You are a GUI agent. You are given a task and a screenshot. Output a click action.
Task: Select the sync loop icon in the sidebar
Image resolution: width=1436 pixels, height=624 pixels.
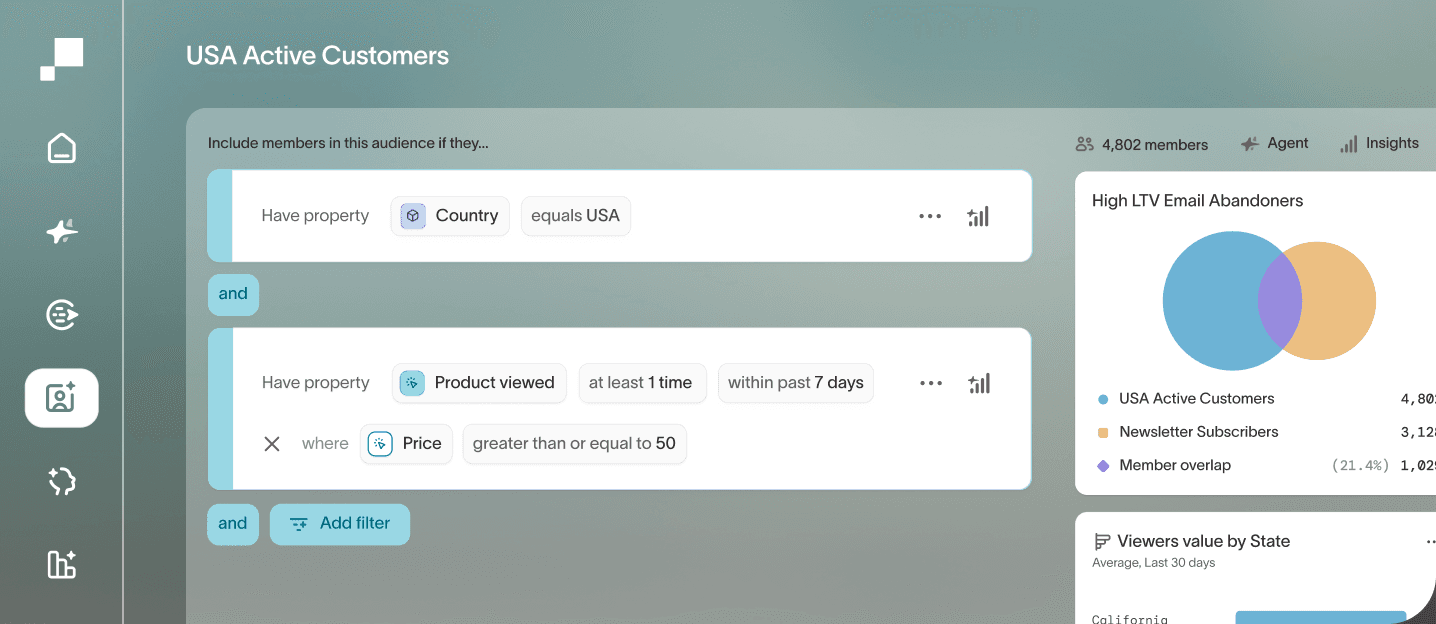click(61, 481)
